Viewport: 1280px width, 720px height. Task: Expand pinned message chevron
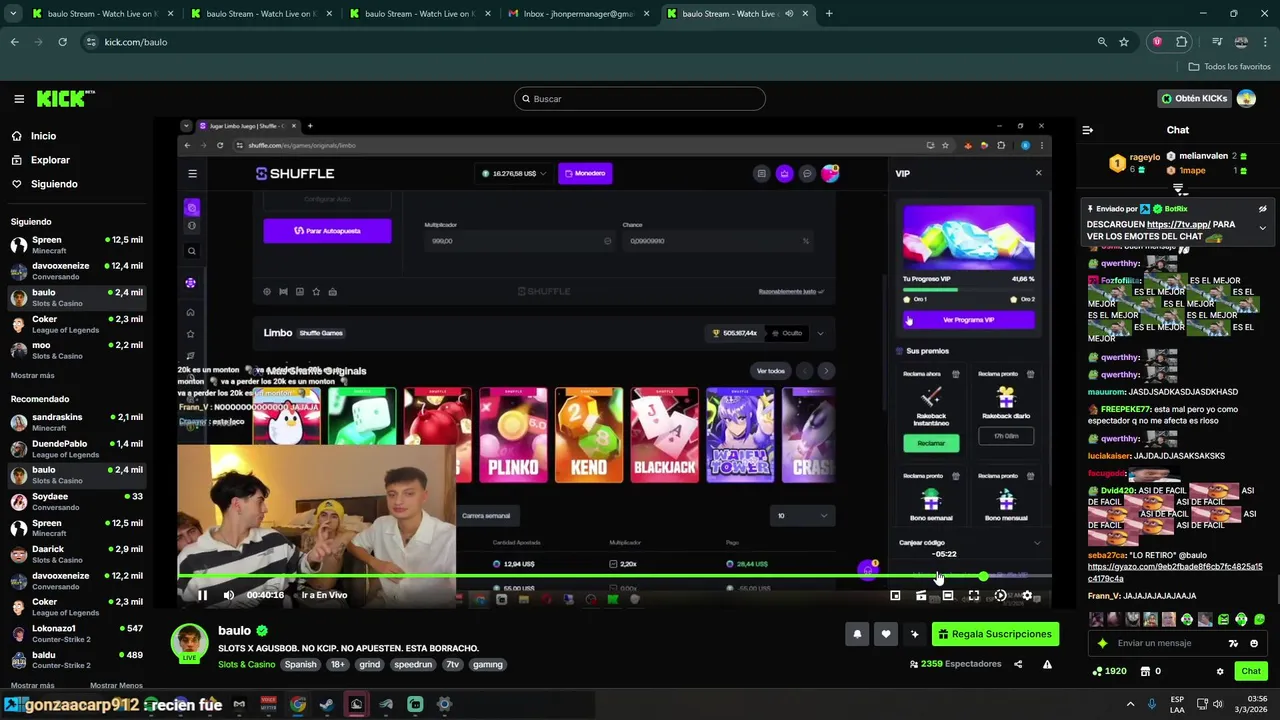pos(1262,228)
